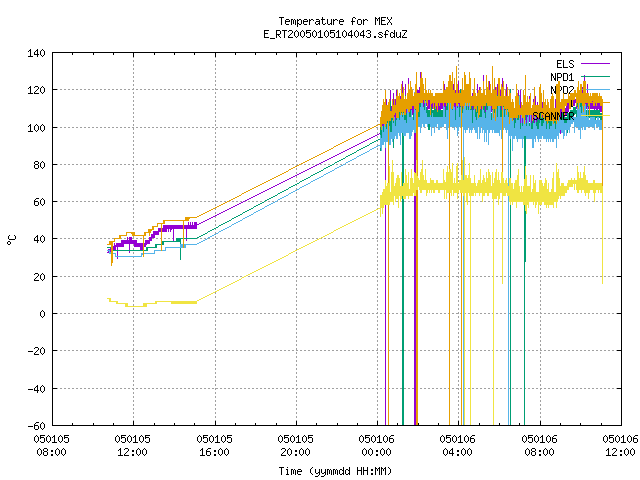Screen dimensions: 640x480
Task: Click the y-axis tick label '-60'
Action: click(x=36, y=426)
